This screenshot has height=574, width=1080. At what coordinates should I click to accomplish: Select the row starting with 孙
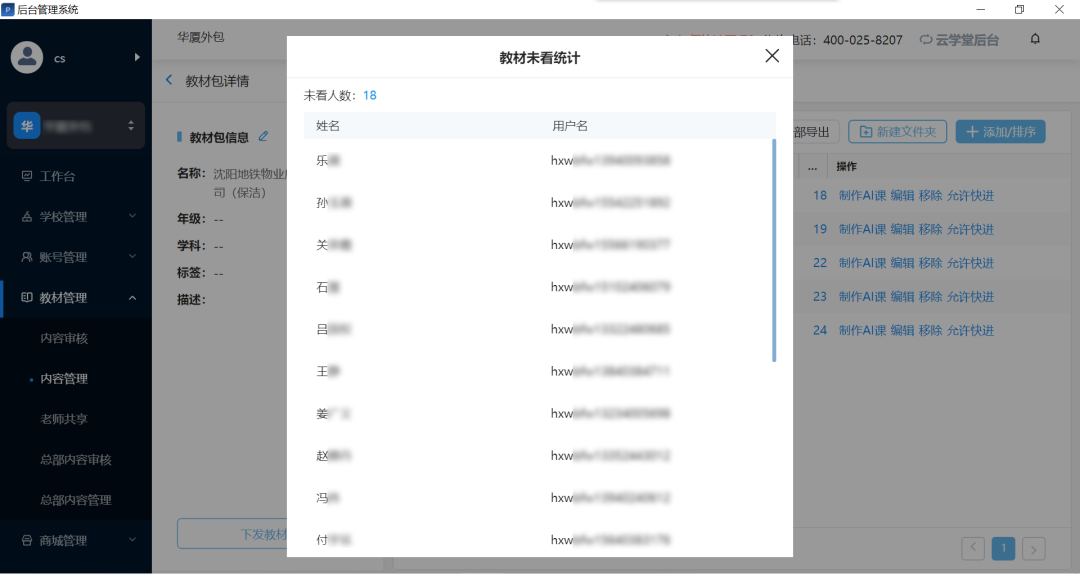pyautogui.click(x=539, y=203)
